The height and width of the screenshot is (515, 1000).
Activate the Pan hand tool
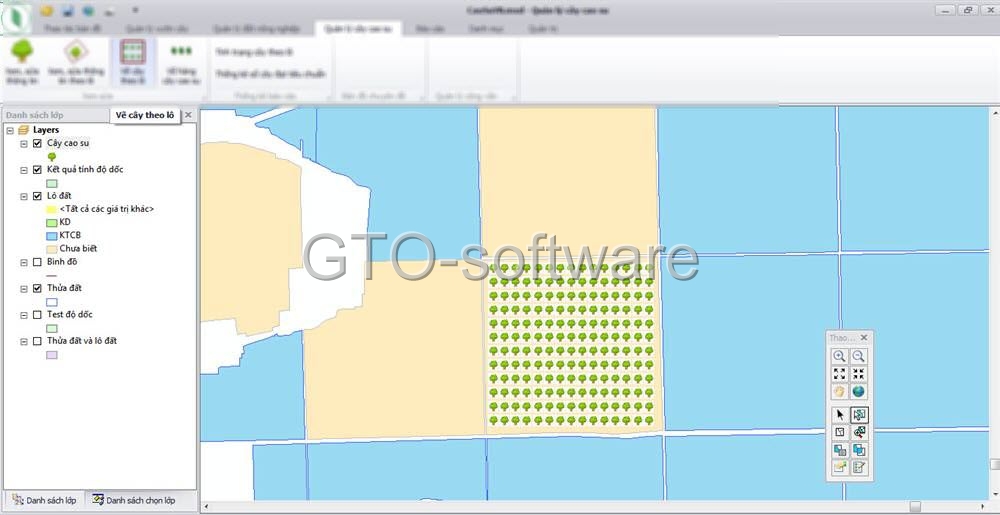[840, 391]
